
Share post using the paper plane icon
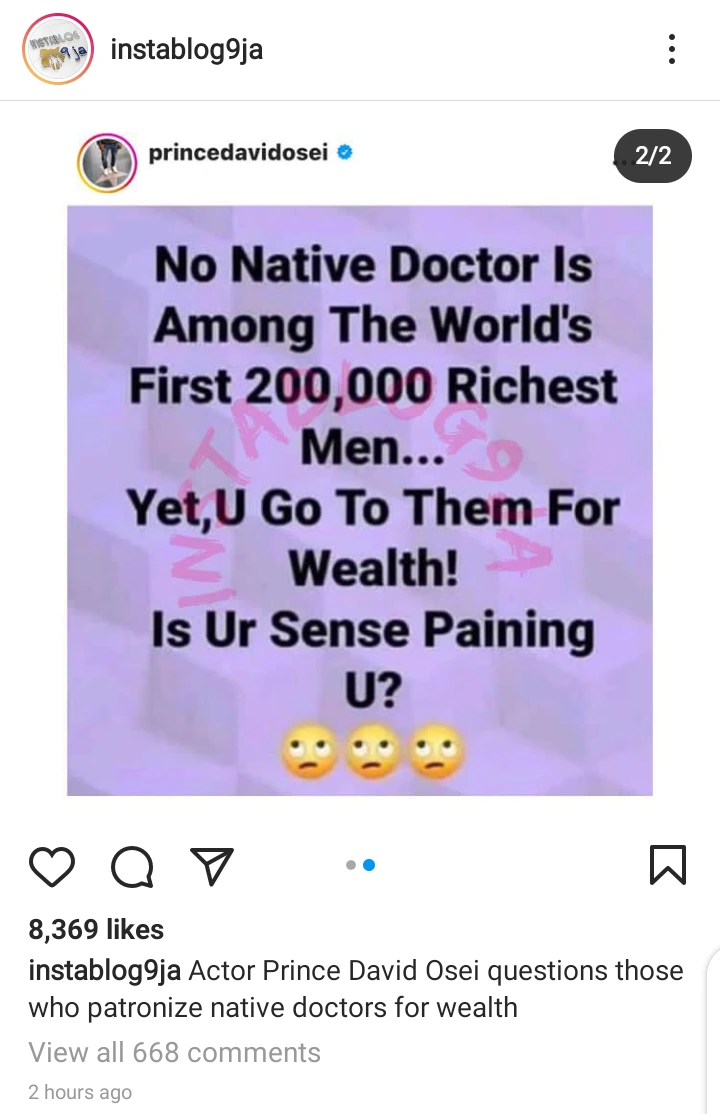[212, 866]
